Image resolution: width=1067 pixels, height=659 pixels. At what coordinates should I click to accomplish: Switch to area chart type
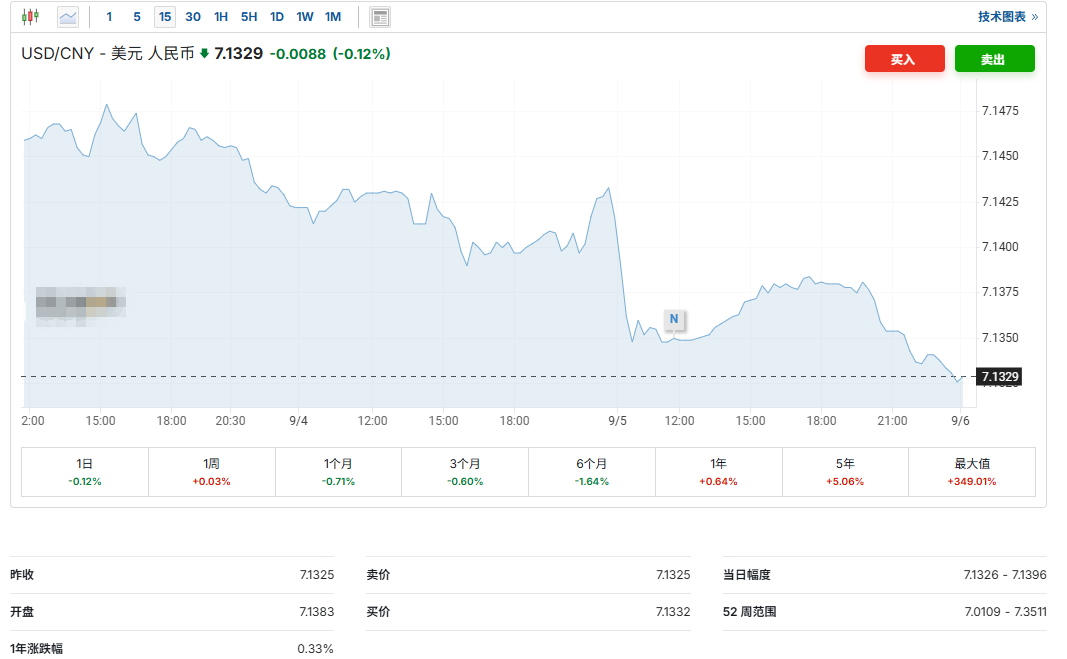(x=68, y=17)
